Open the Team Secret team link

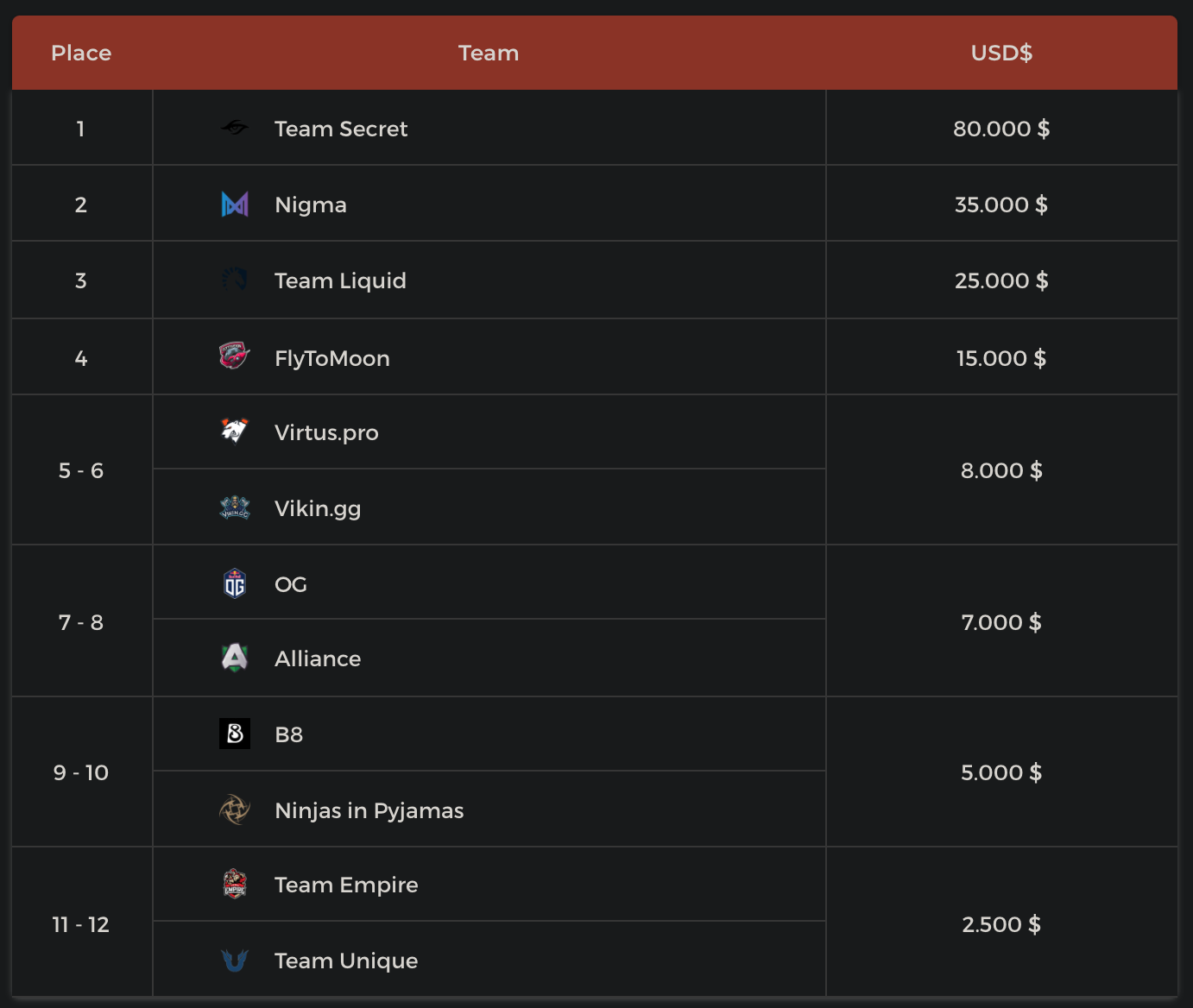pos(340,129)
